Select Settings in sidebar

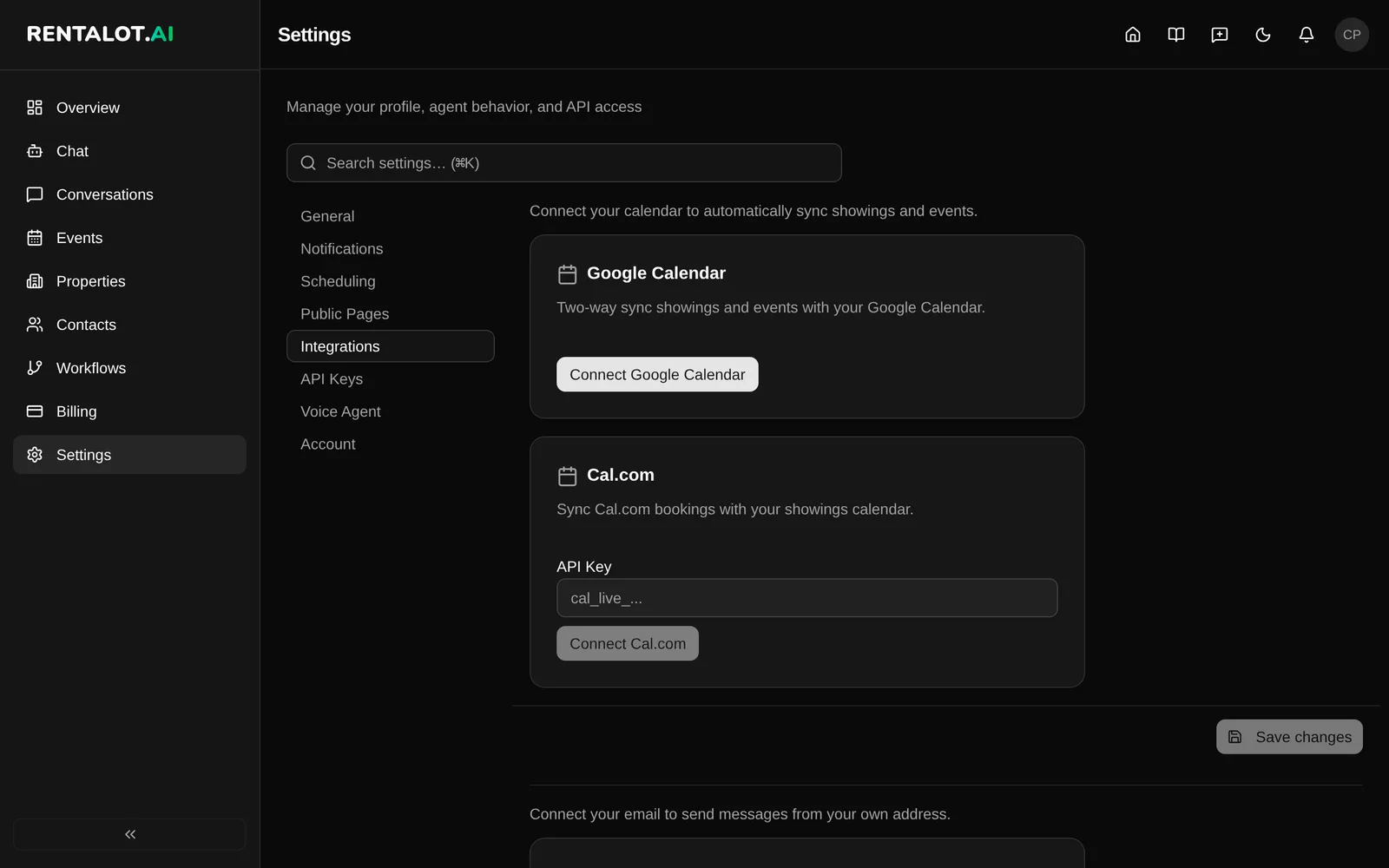click(x=129, y=455)
